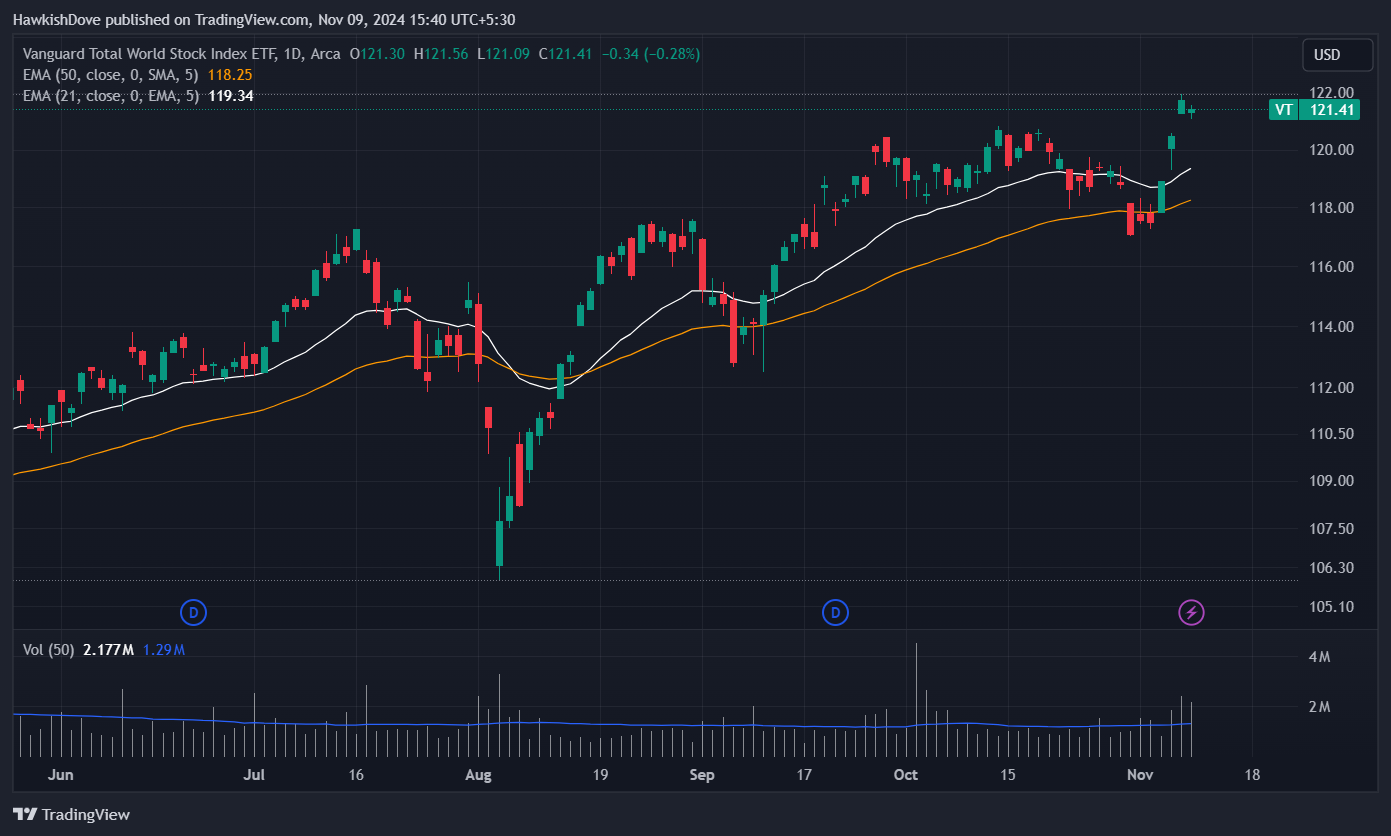Click the Aug label on time axis
Screen dimensions: 1391x836
pyautogui.click(x=479, y=775)
